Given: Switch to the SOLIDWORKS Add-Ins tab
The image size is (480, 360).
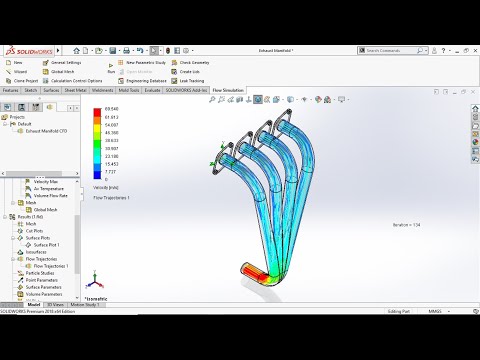Looking at the screenshot, I should tap(186, 90).
